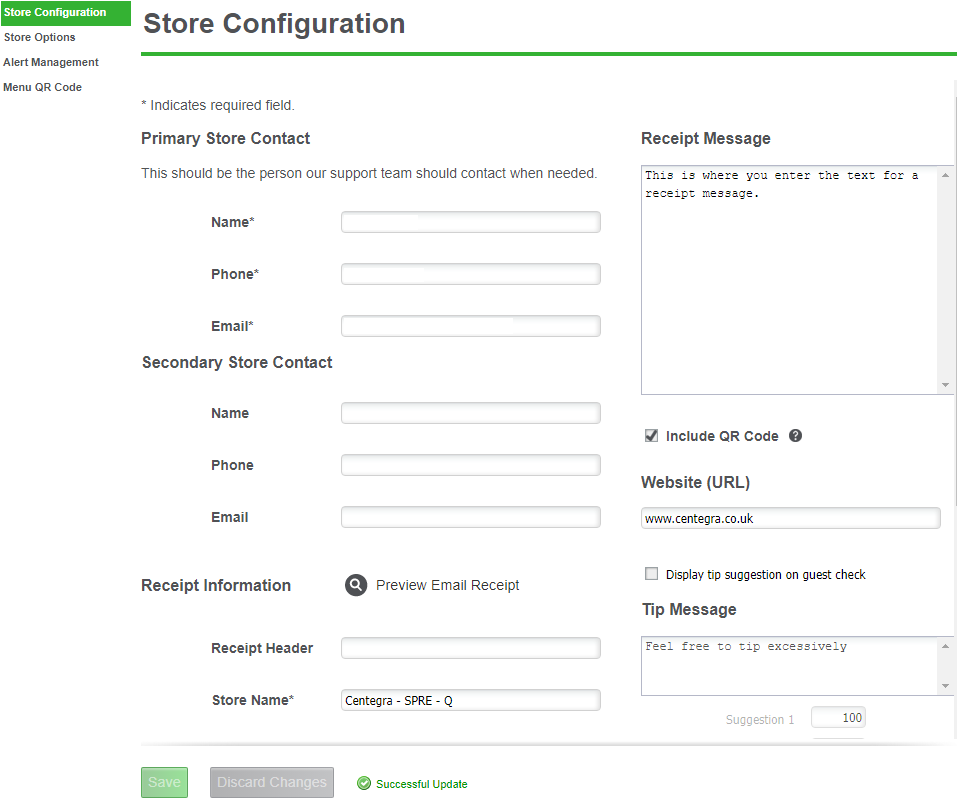Focus the Website (URL) input field
Screen dimensions: 957x808
point(790,518)
